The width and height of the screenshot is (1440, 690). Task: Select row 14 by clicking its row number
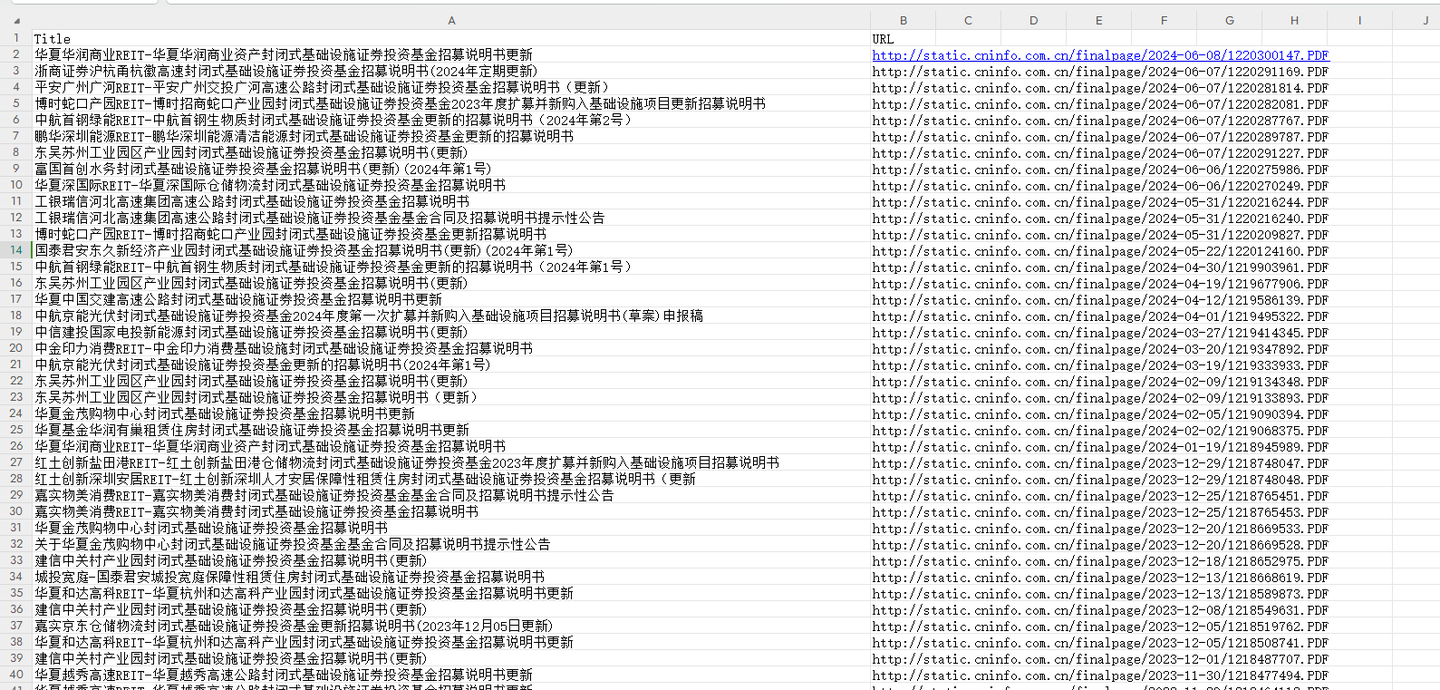point(17,250)
